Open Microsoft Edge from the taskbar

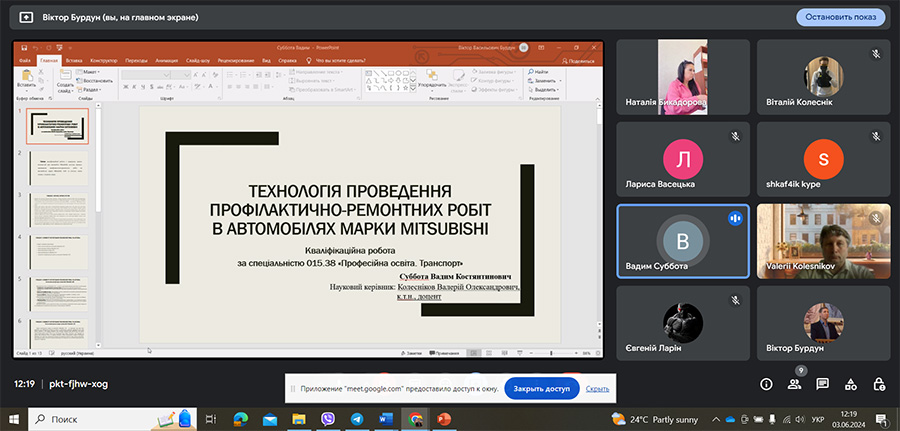pos(240,418)
